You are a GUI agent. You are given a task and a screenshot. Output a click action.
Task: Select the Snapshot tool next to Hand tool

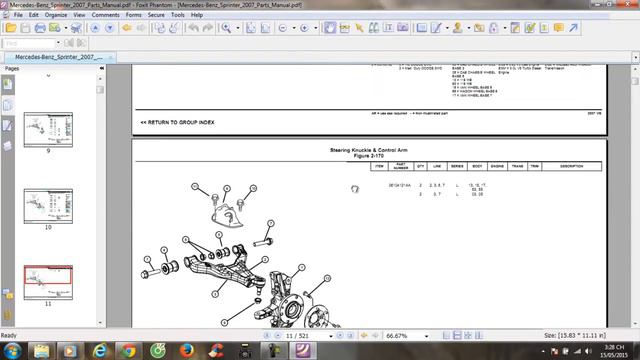click(x=344, y=28)
